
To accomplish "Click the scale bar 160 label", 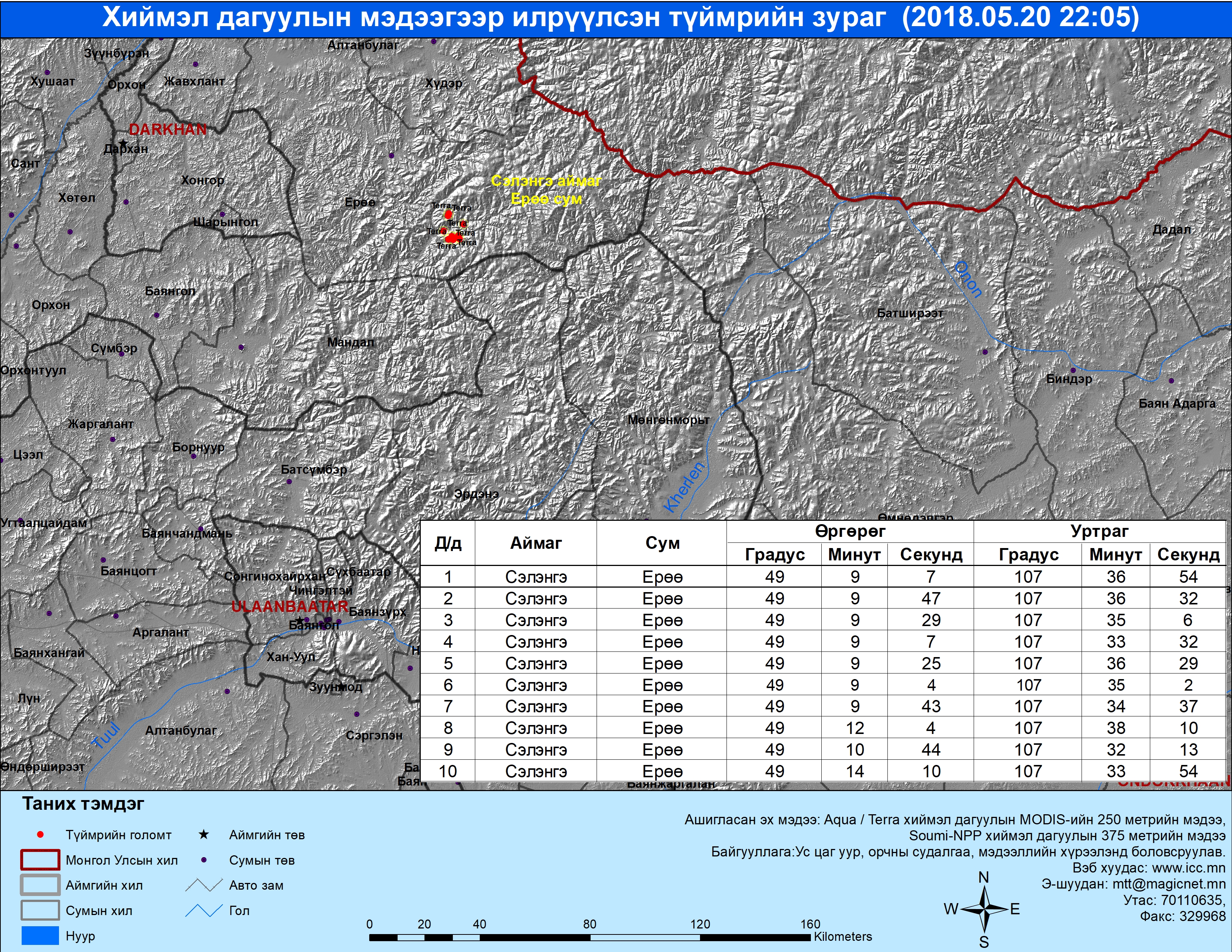I will point(810,924).
